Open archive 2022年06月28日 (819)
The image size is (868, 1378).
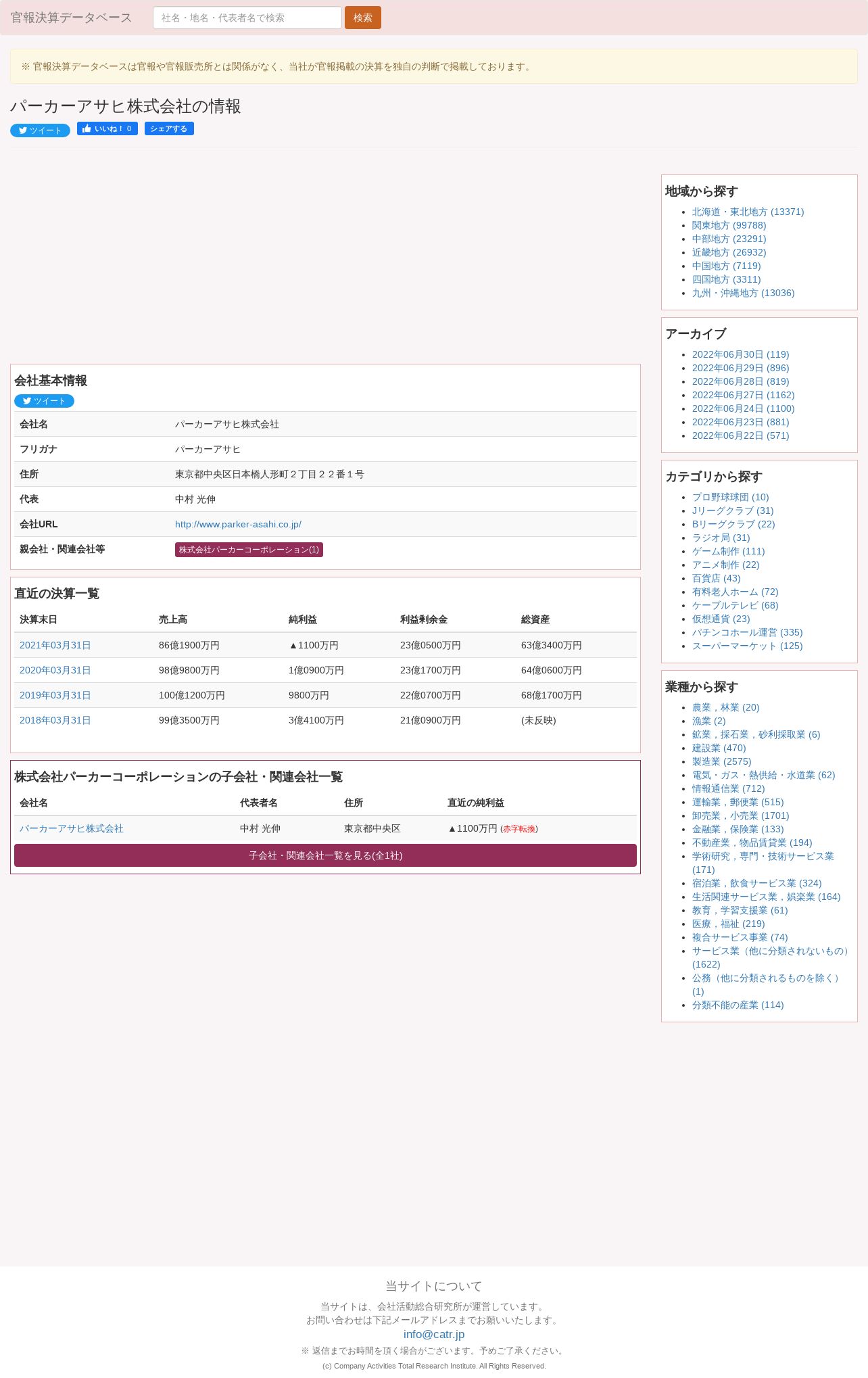click(x=740, y=381)
